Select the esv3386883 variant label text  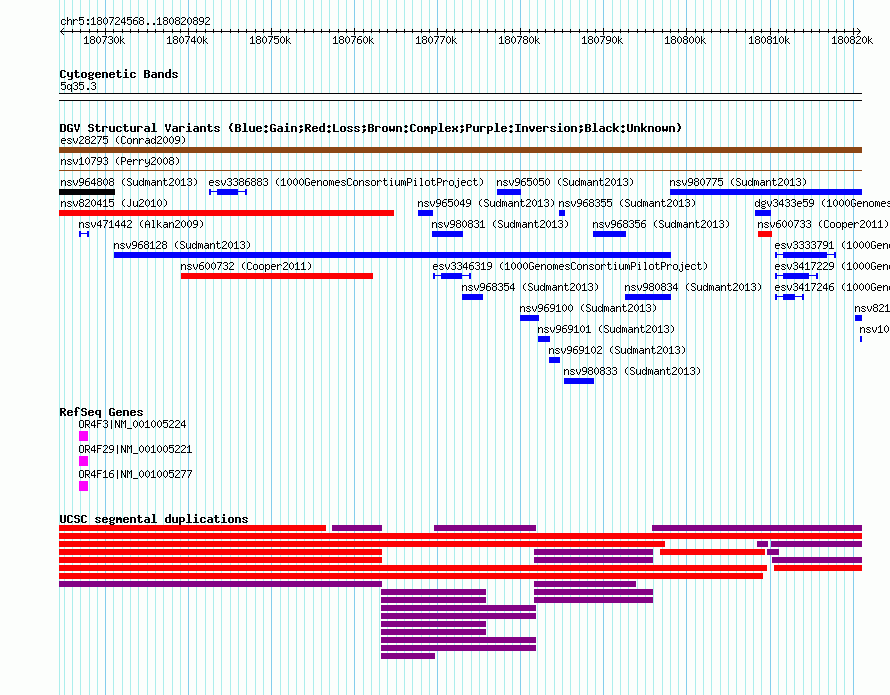click(x=346, y=182)
